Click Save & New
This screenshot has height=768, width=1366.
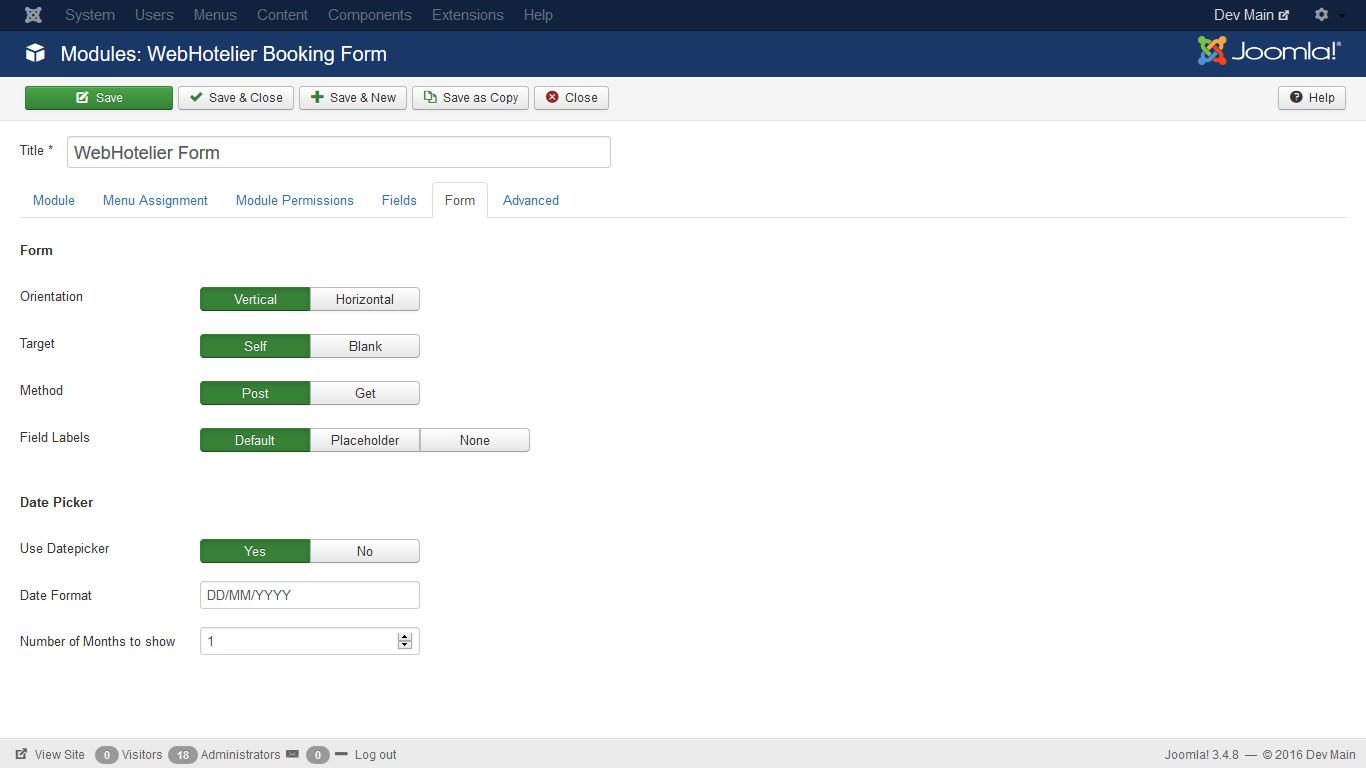[x=353, y=97]
